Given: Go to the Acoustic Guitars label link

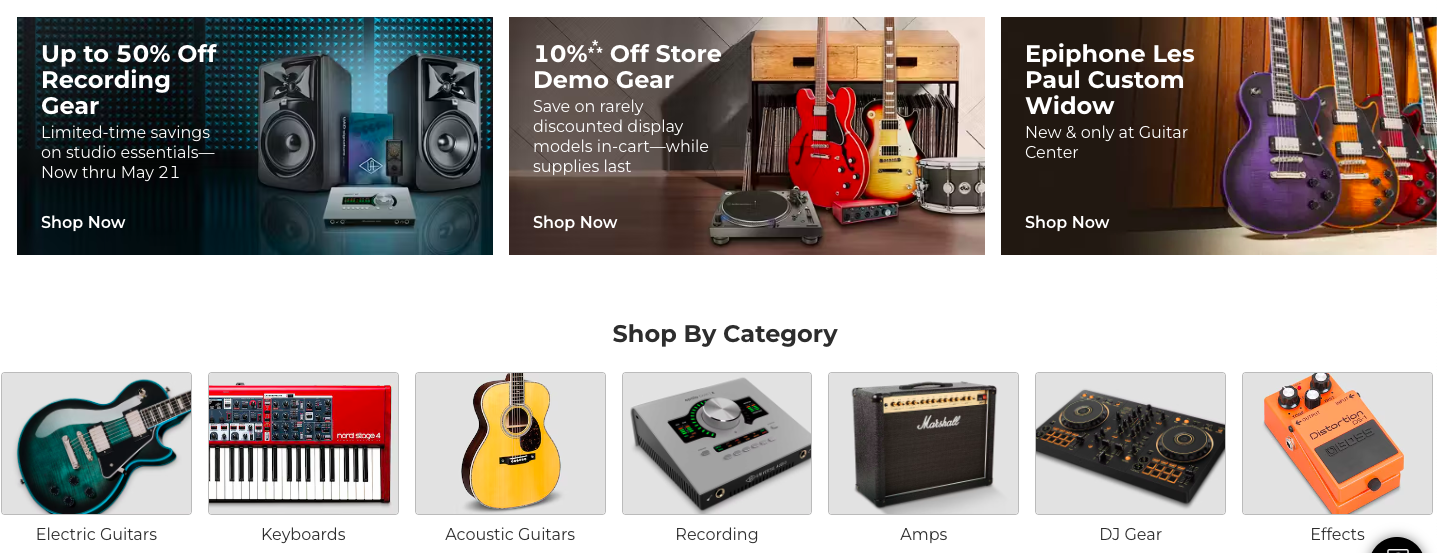Looking at the screenshot, I should tap(510, 534).
